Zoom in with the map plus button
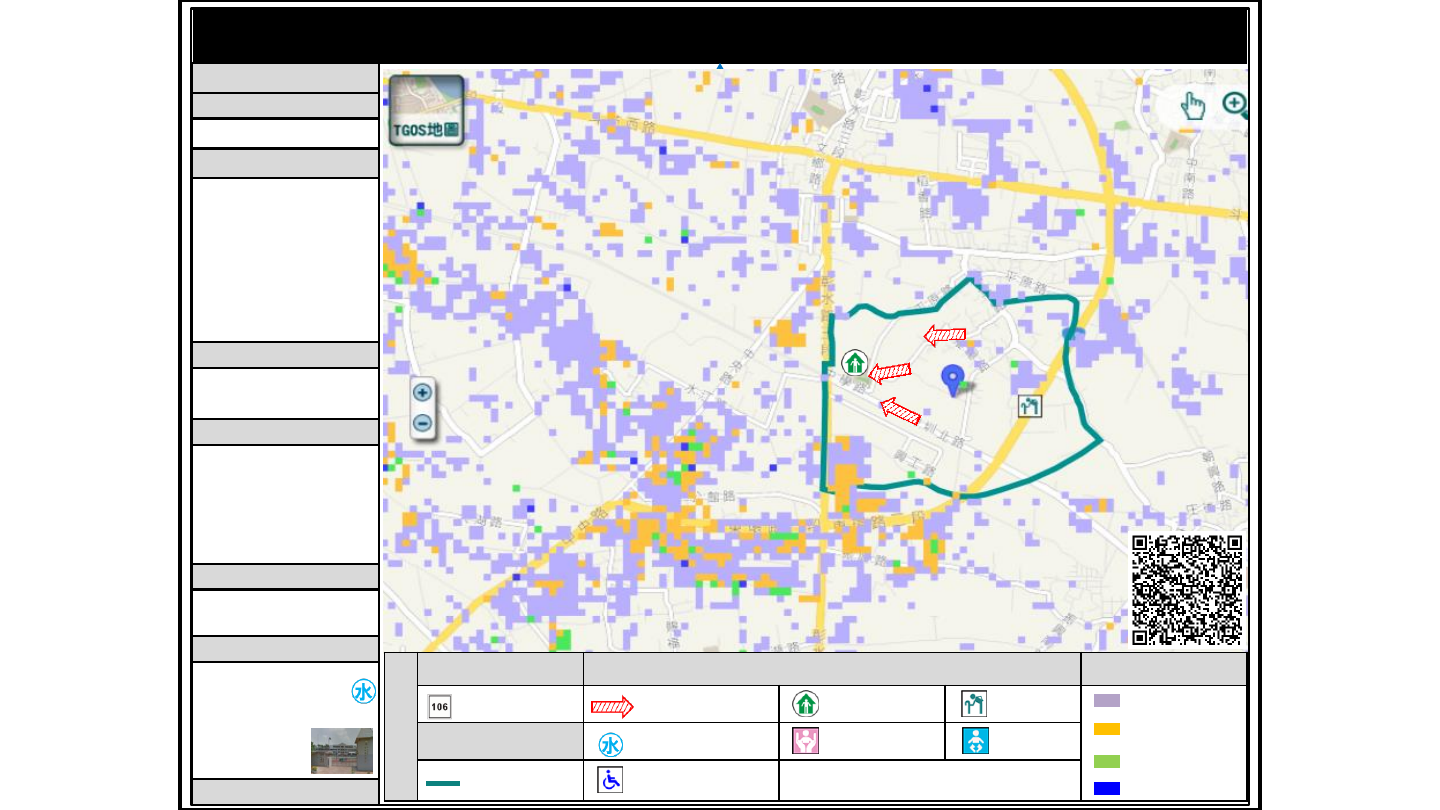The height and width of the screenshot is (810, 1440). tap(422, 393)
